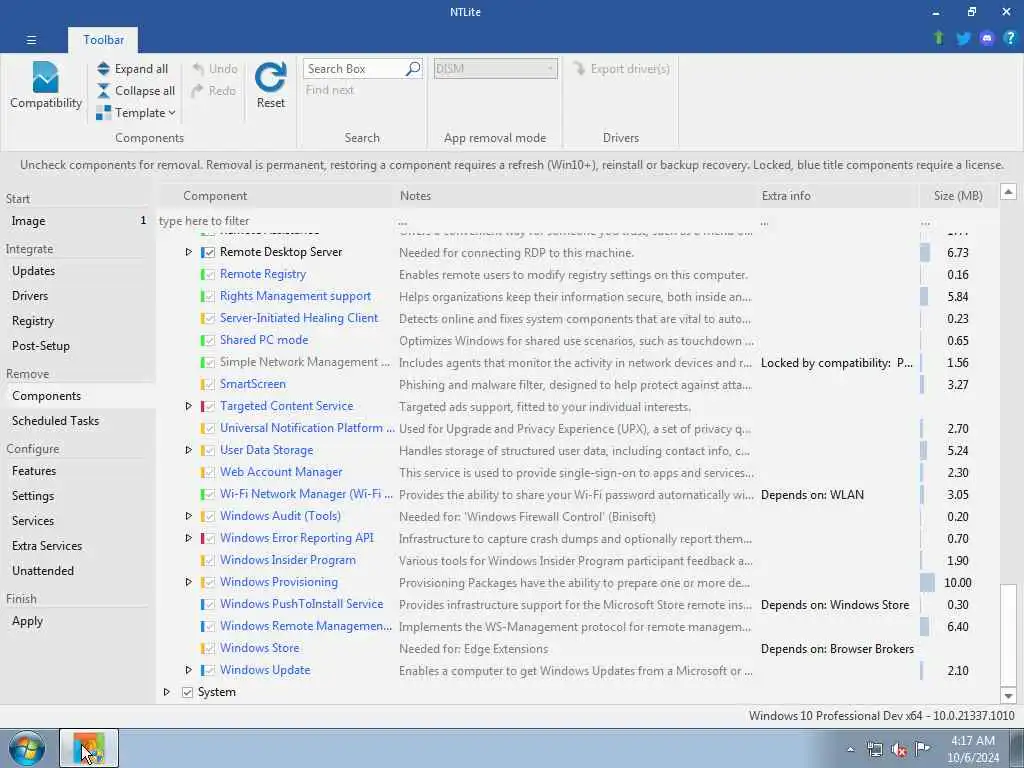Select the Universal Notification Platform row
Screen dimensions: 1024x768
(578, 428)
